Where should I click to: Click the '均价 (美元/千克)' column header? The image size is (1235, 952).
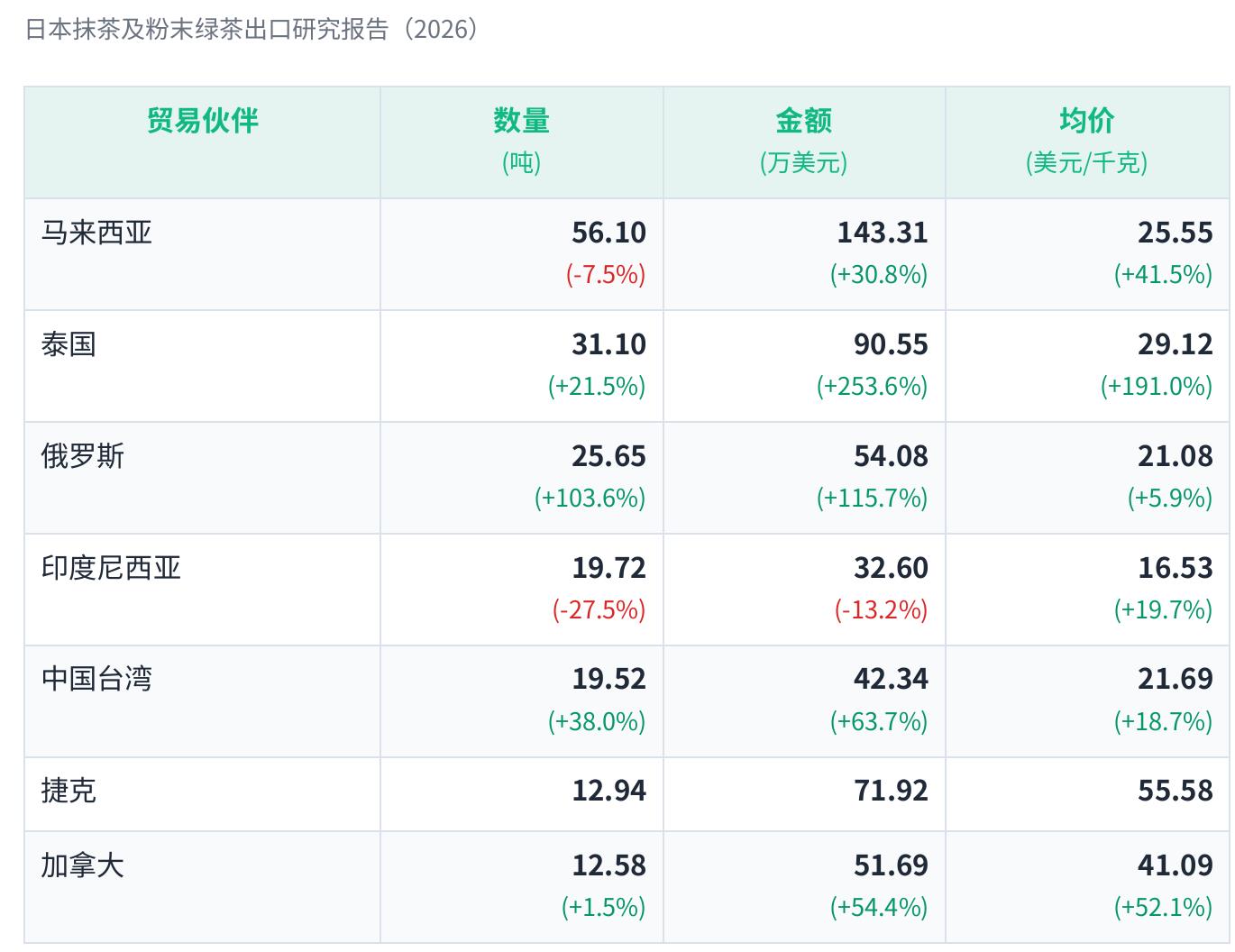[x=1087, y=142]
